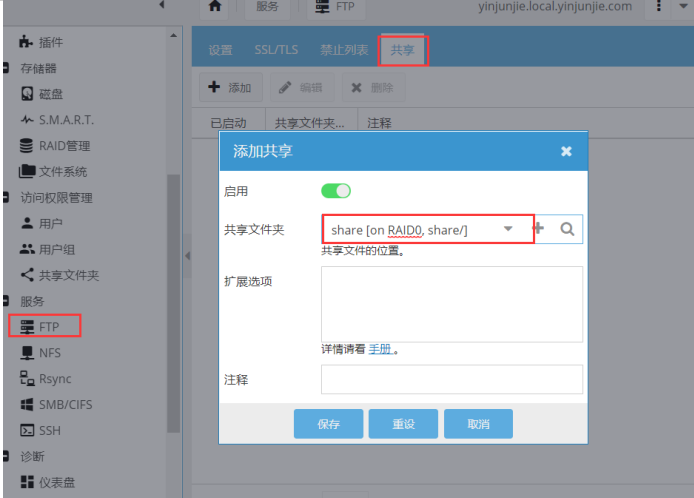
Task: Open the 用户 users page
Action: [42, 223]
